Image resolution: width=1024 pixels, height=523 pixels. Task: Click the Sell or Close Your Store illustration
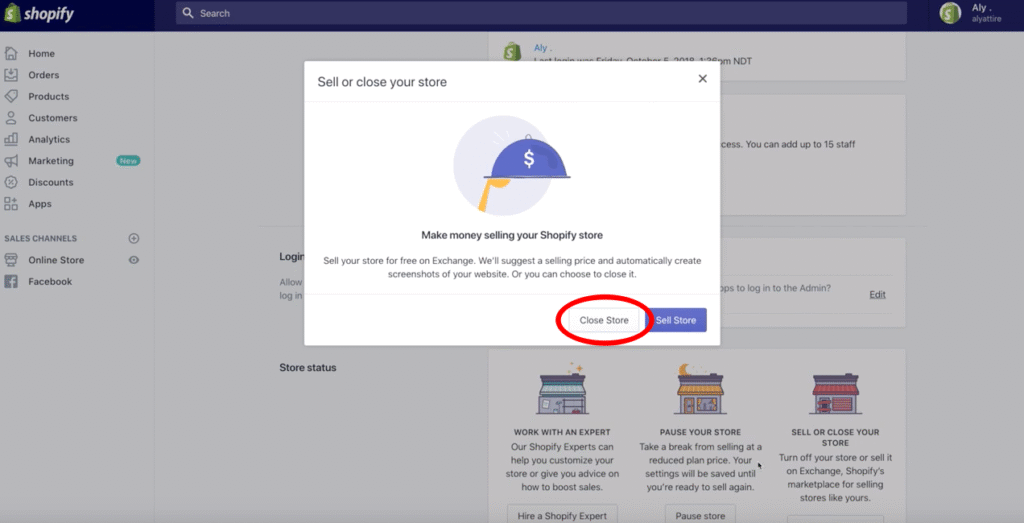pos(835,394)
